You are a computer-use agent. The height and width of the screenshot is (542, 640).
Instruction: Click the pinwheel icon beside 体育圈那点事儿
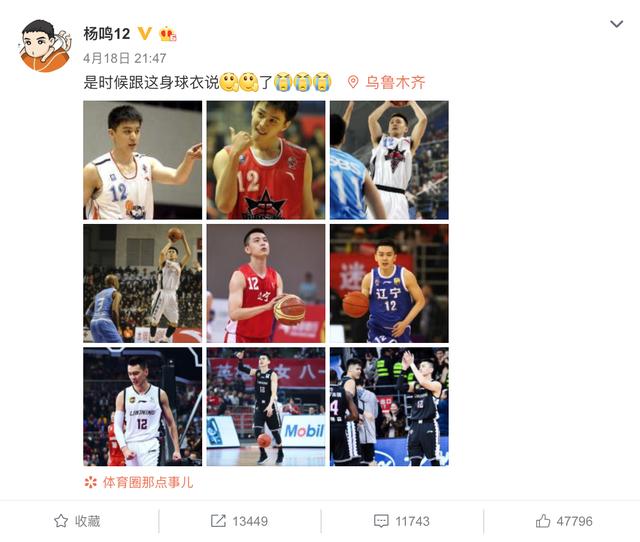pyautogui.click(x=90, y=482)
